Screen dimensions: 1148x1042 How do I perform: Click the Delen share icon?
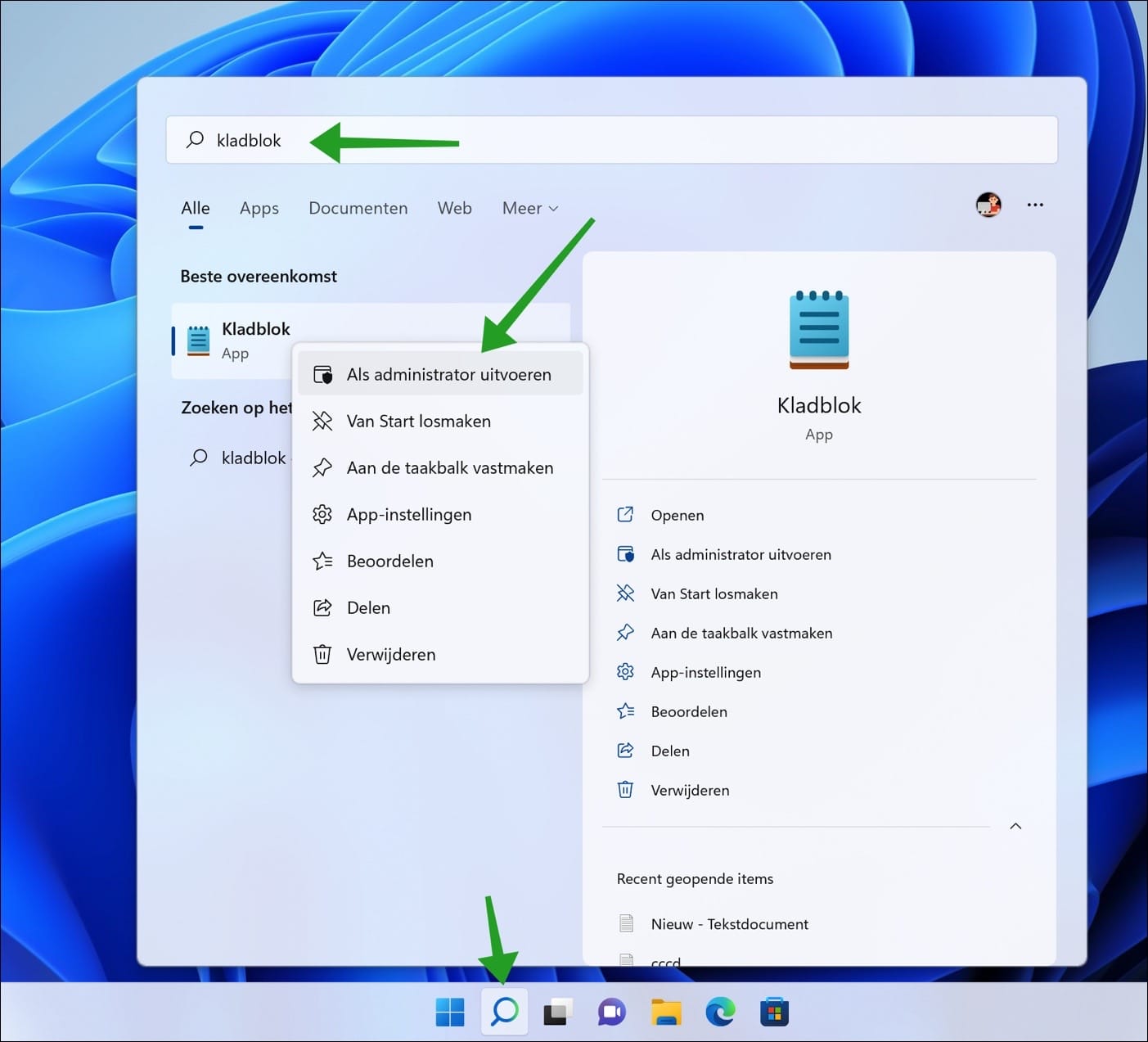point(323,607)
